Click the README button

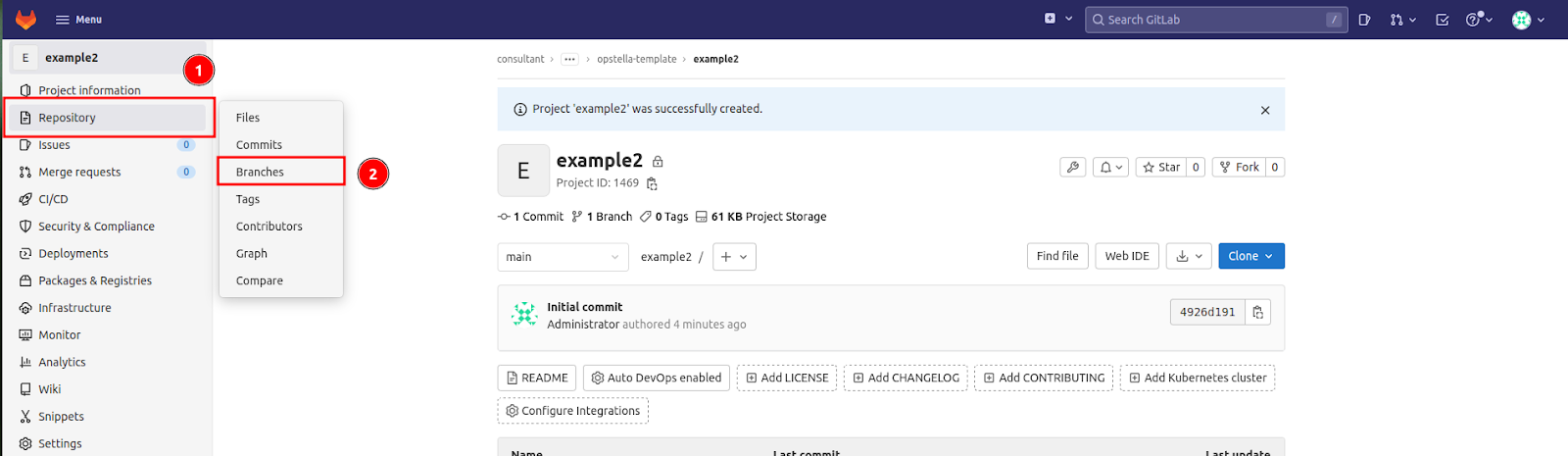click(537, 378)
